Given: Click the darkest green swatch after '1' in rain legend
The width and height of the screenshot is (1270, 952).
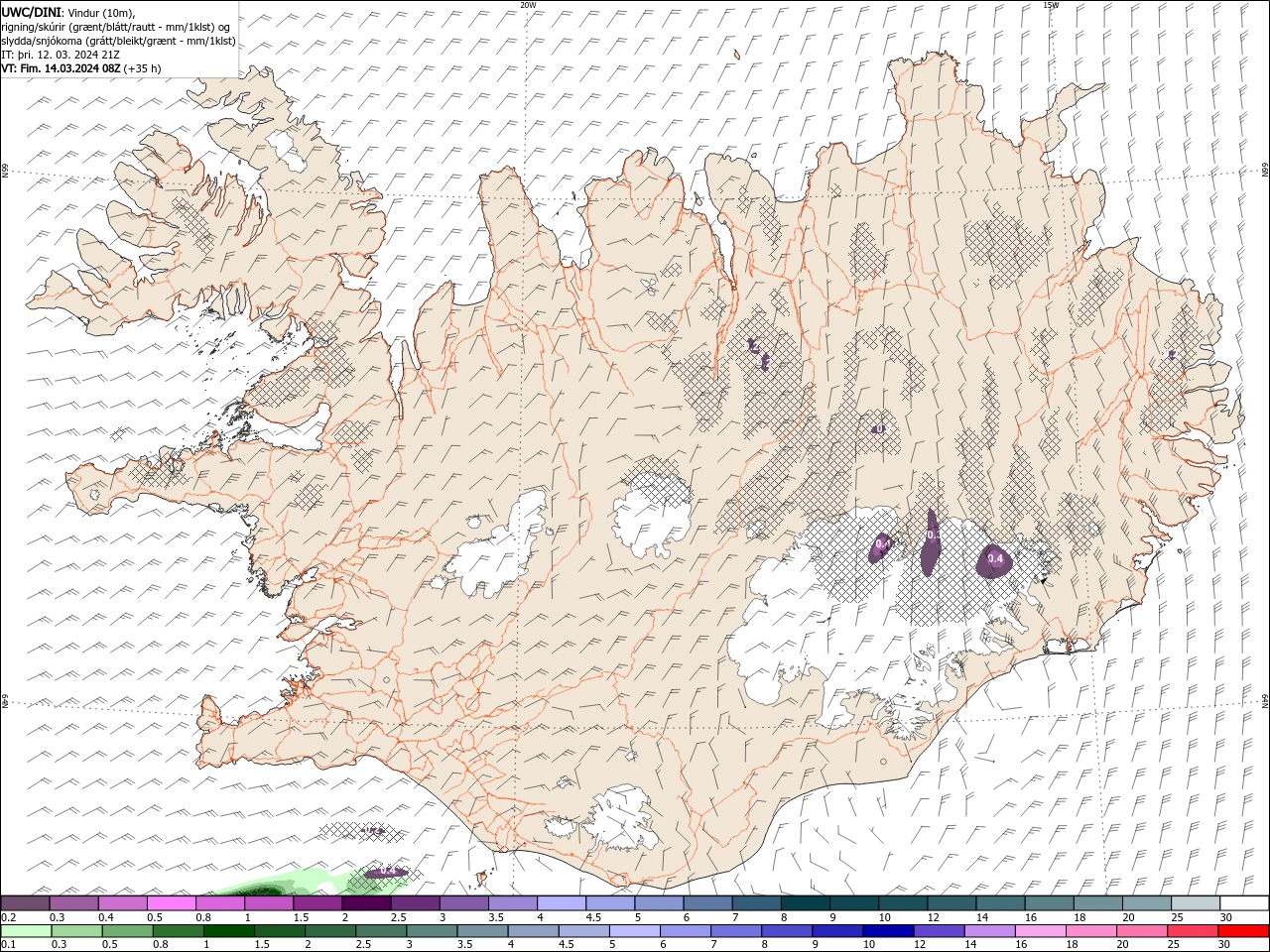Looking at the screenshot, I should tap(228, 931).
